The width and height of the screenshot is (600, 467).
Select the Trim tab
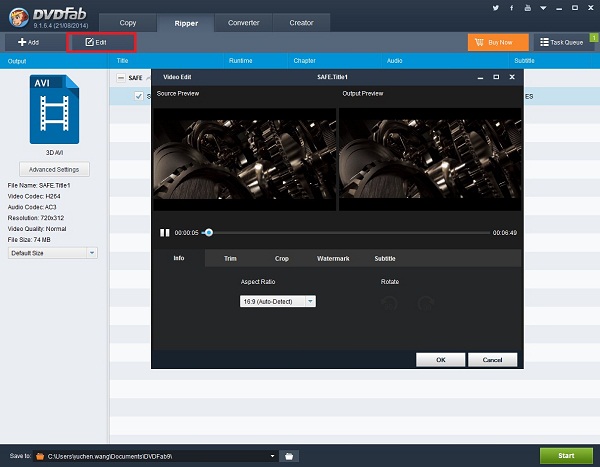[230, 259]
